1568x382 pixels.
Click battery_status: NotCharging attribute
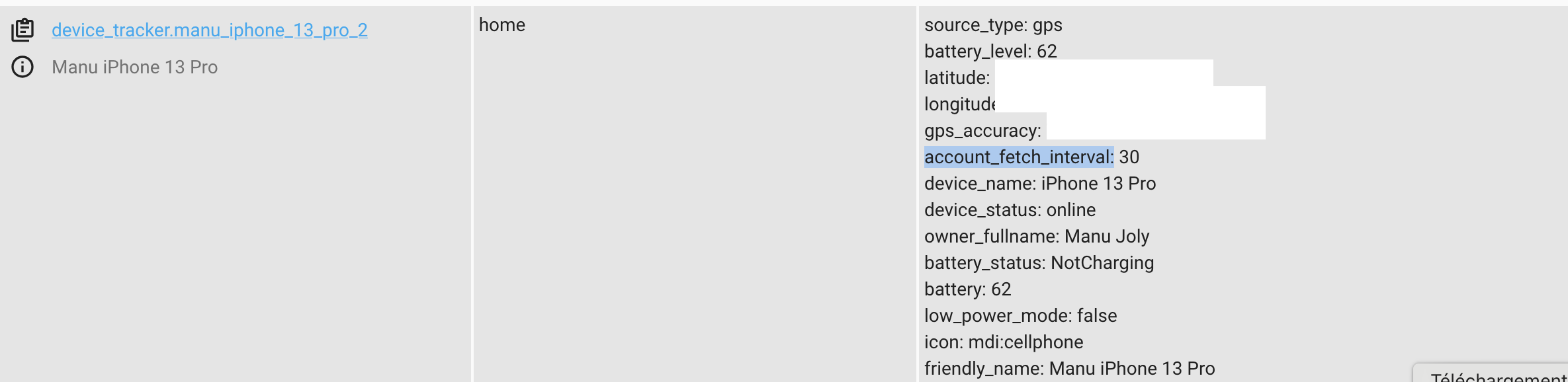[x=1039, y=262]
